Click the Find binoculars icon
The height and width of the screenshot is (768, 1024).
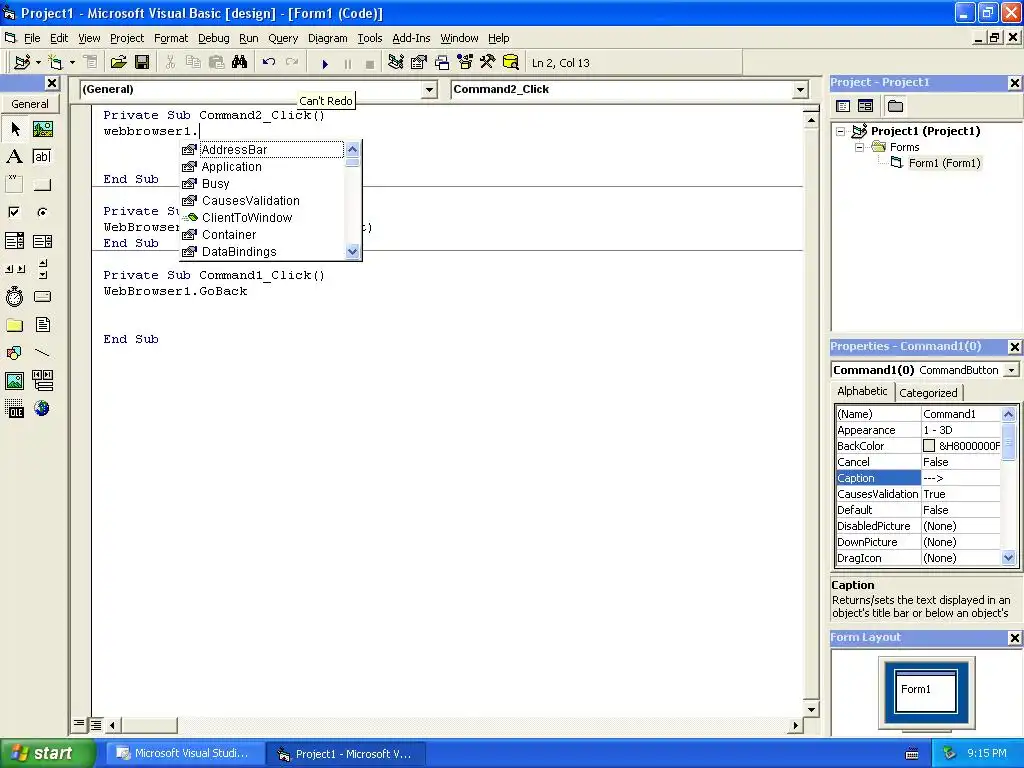[x=239, y=62]
